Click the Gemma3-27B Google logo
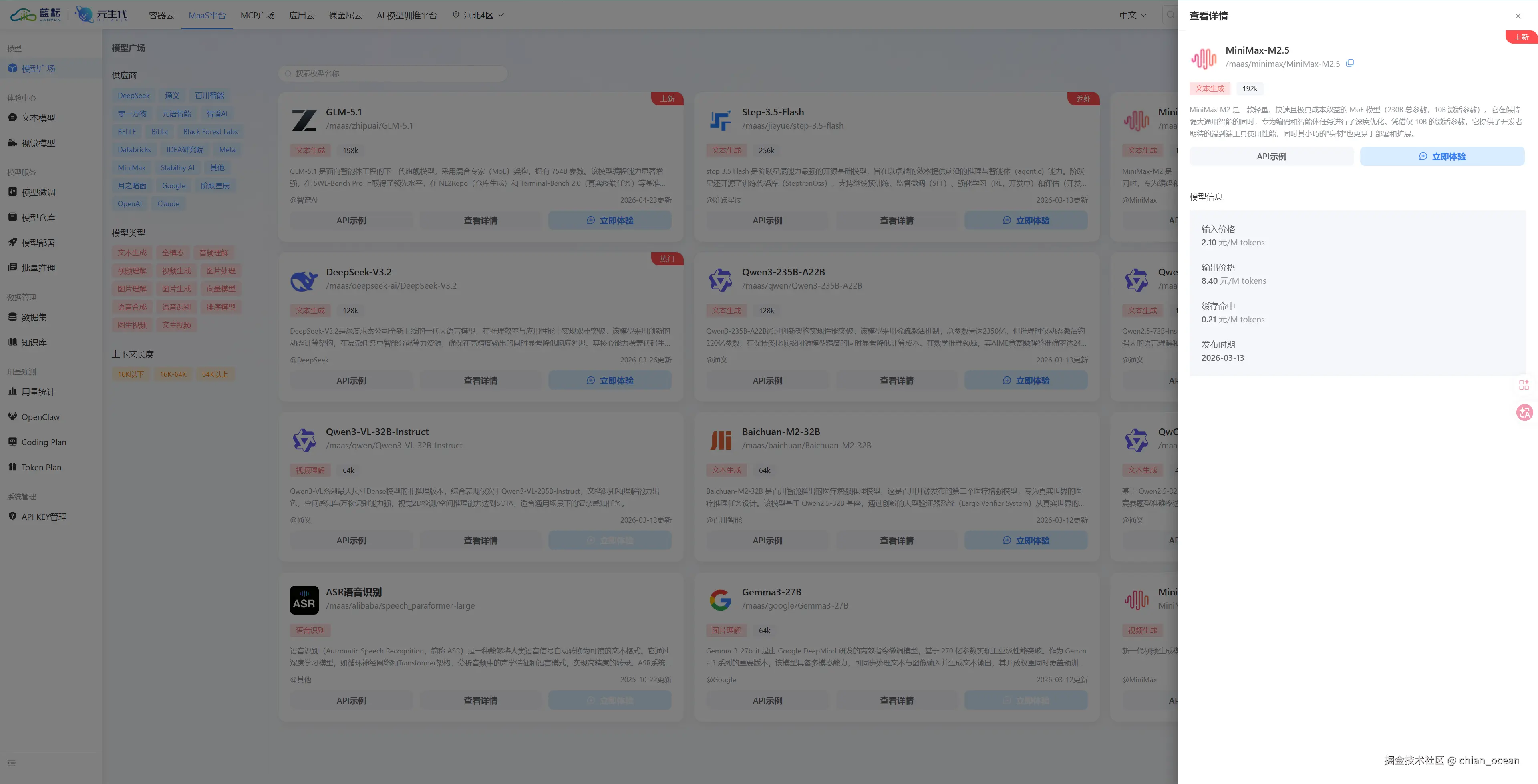This screenshot has width=1538, height=784. pyautogui.click(x=720, y=599)
